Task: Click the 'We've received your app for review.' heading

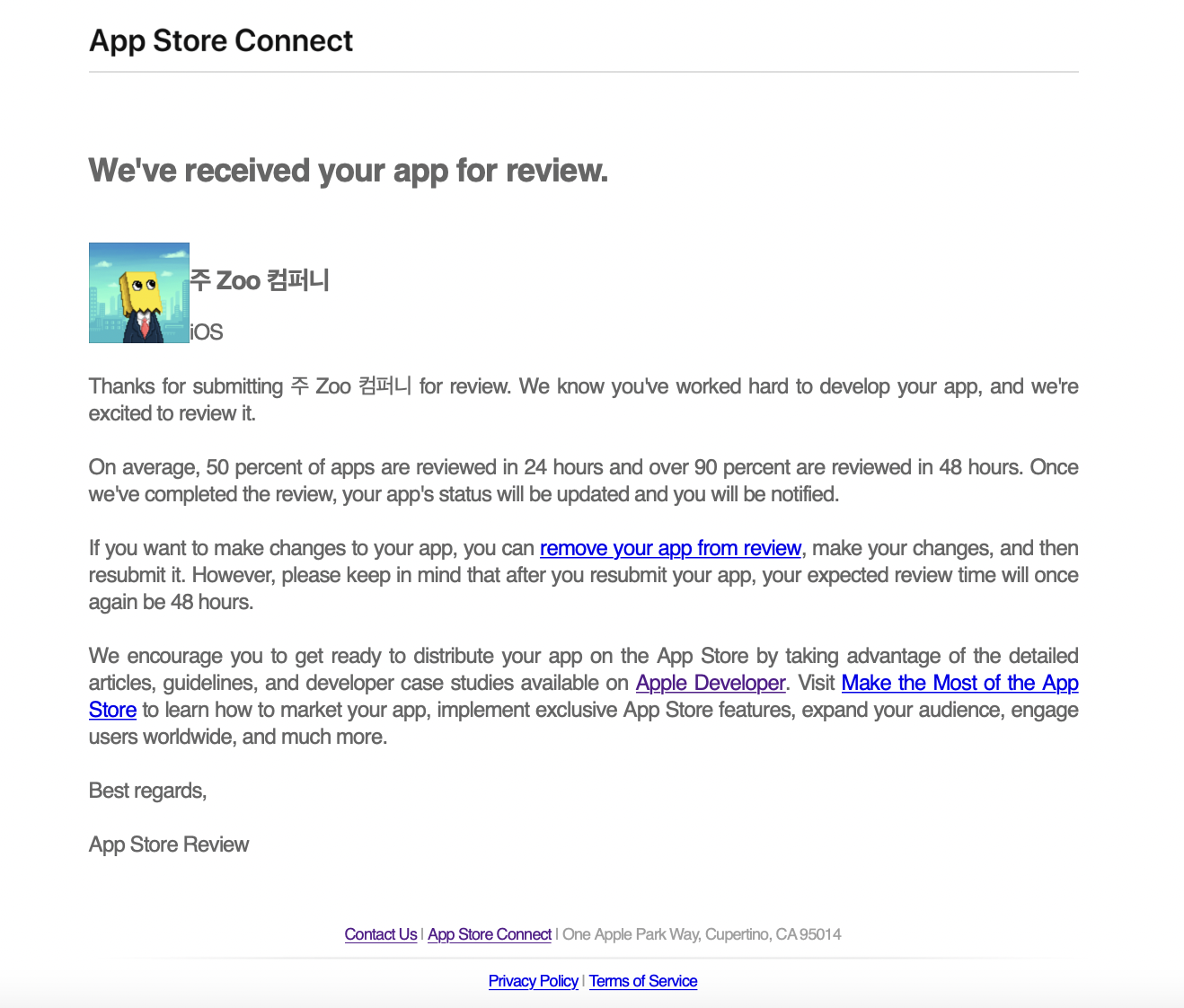Action: [349, 170]
